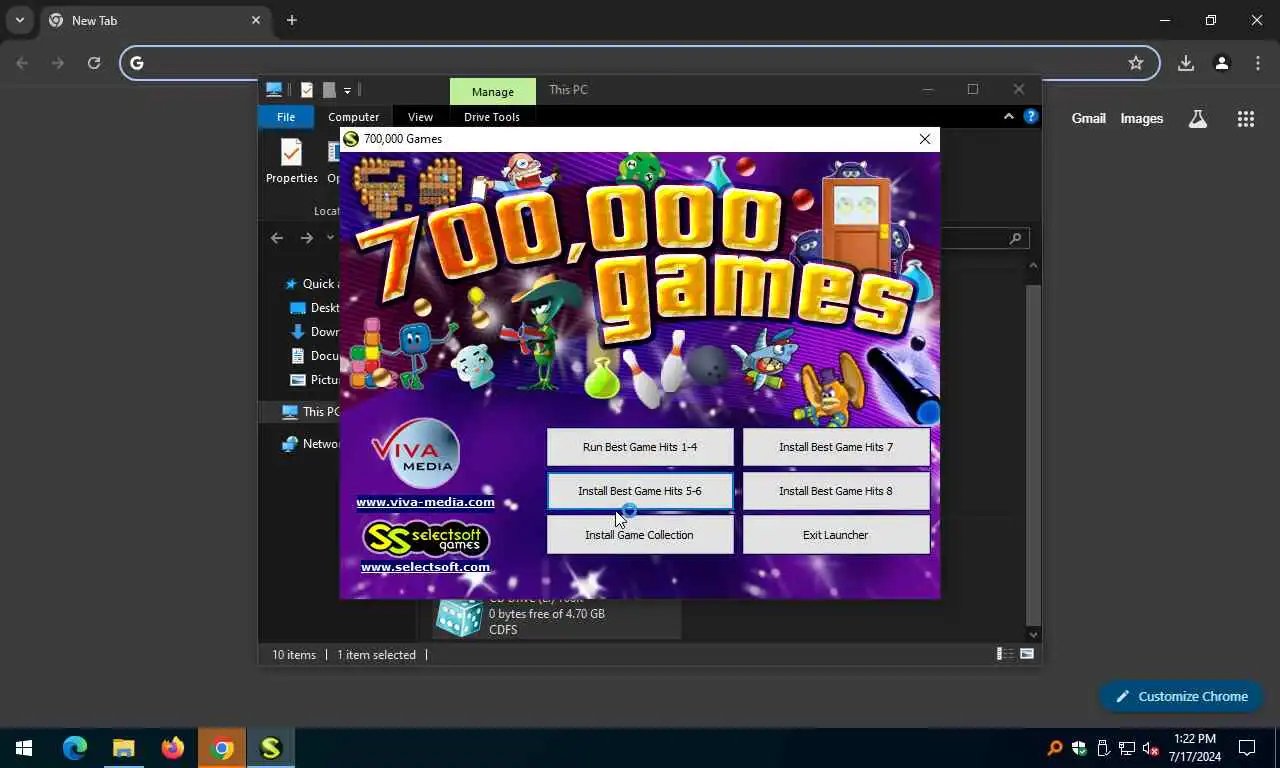Select the Manage contextual tab
The image size is (1280, 768).
493,91
